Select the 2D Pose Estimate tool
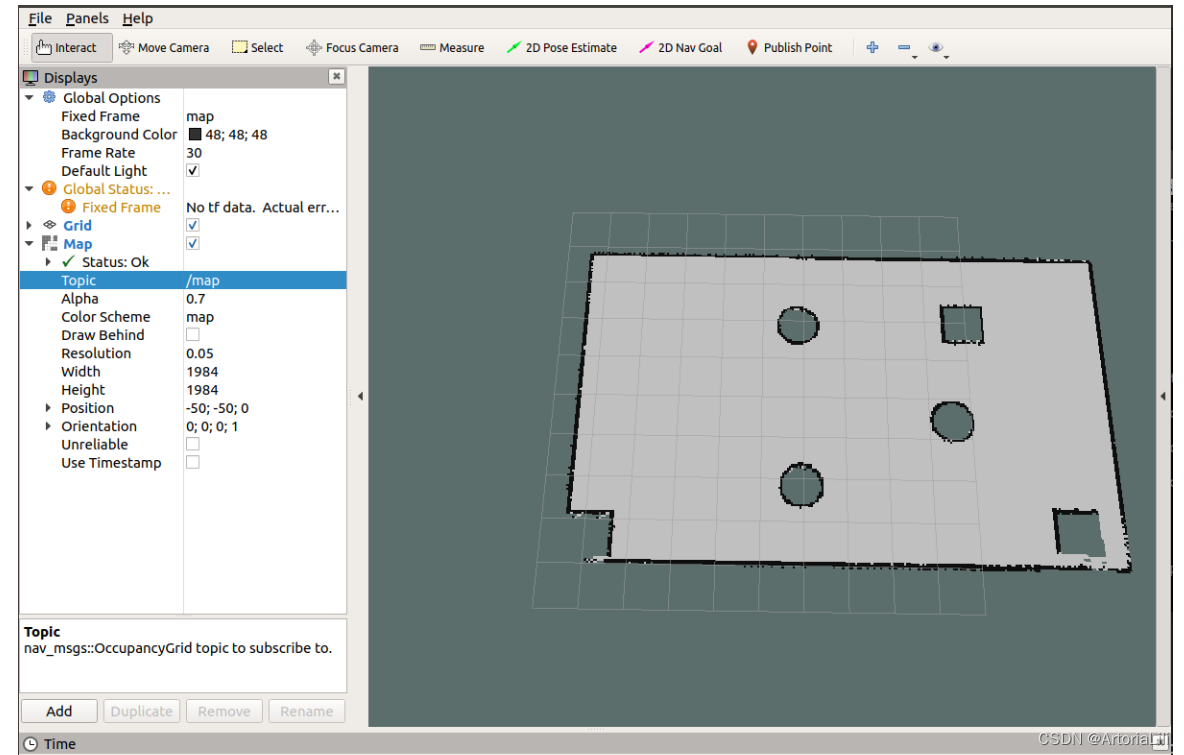 [x=562, y=47]
